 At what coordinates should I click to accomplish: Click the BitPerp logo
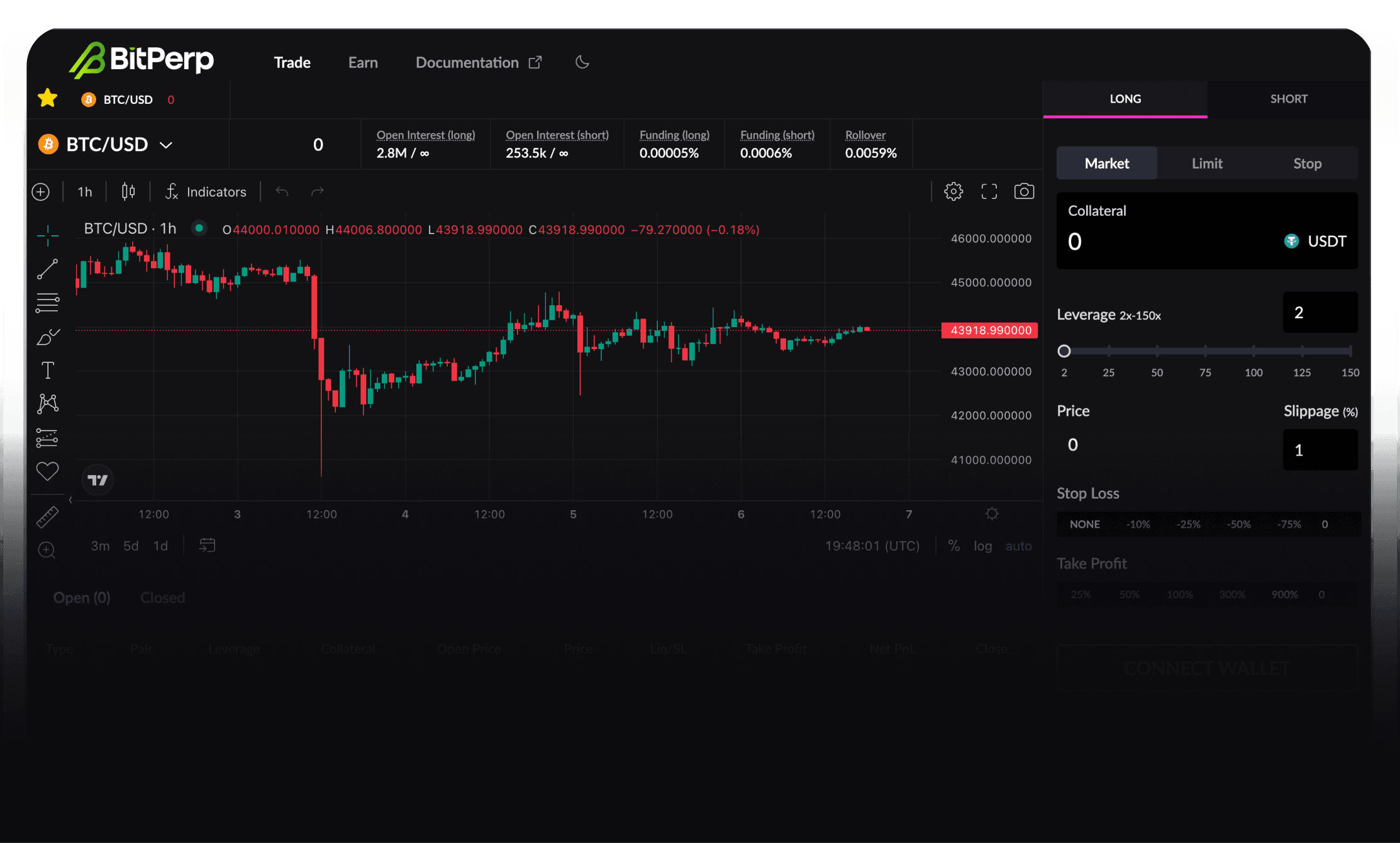pos(142,60)
